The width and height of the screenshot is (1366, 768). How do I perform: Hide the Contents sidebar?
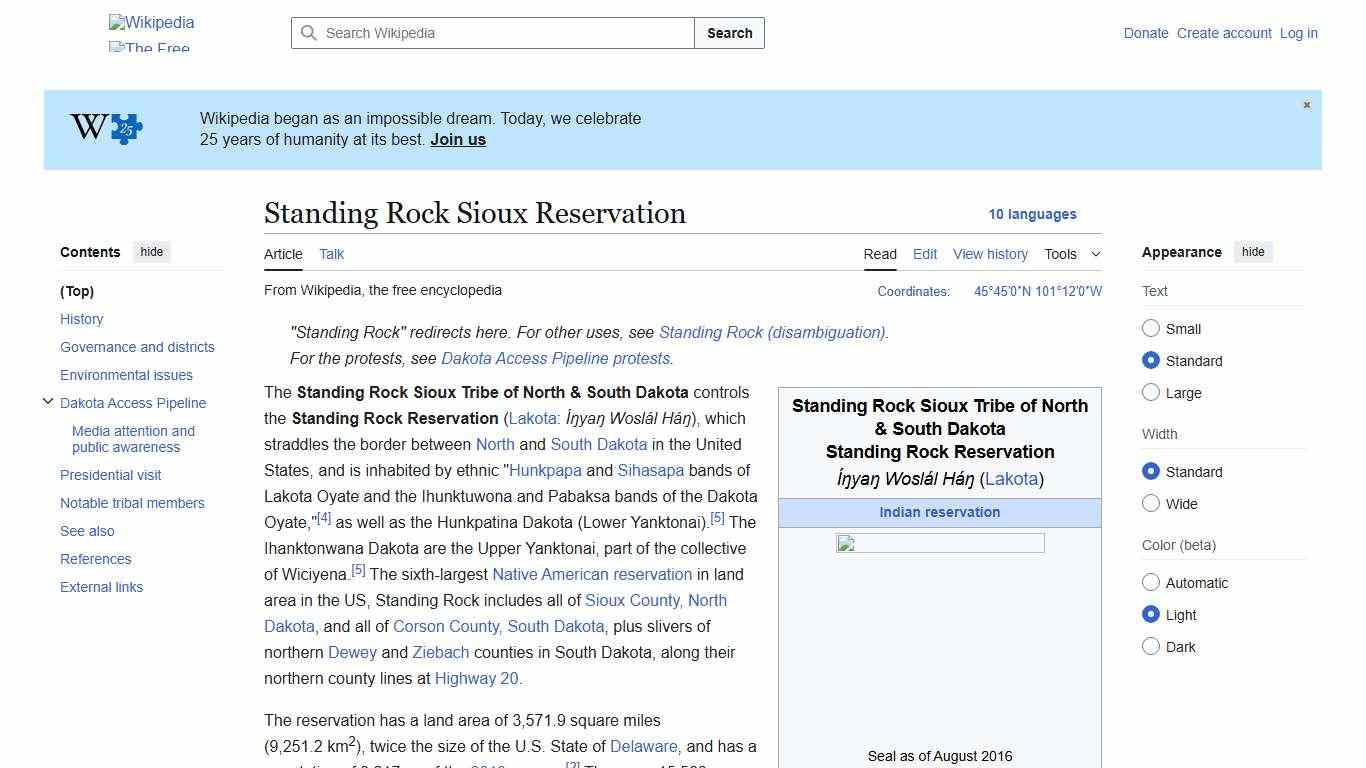pyautogui.click(x=151, y=252)
